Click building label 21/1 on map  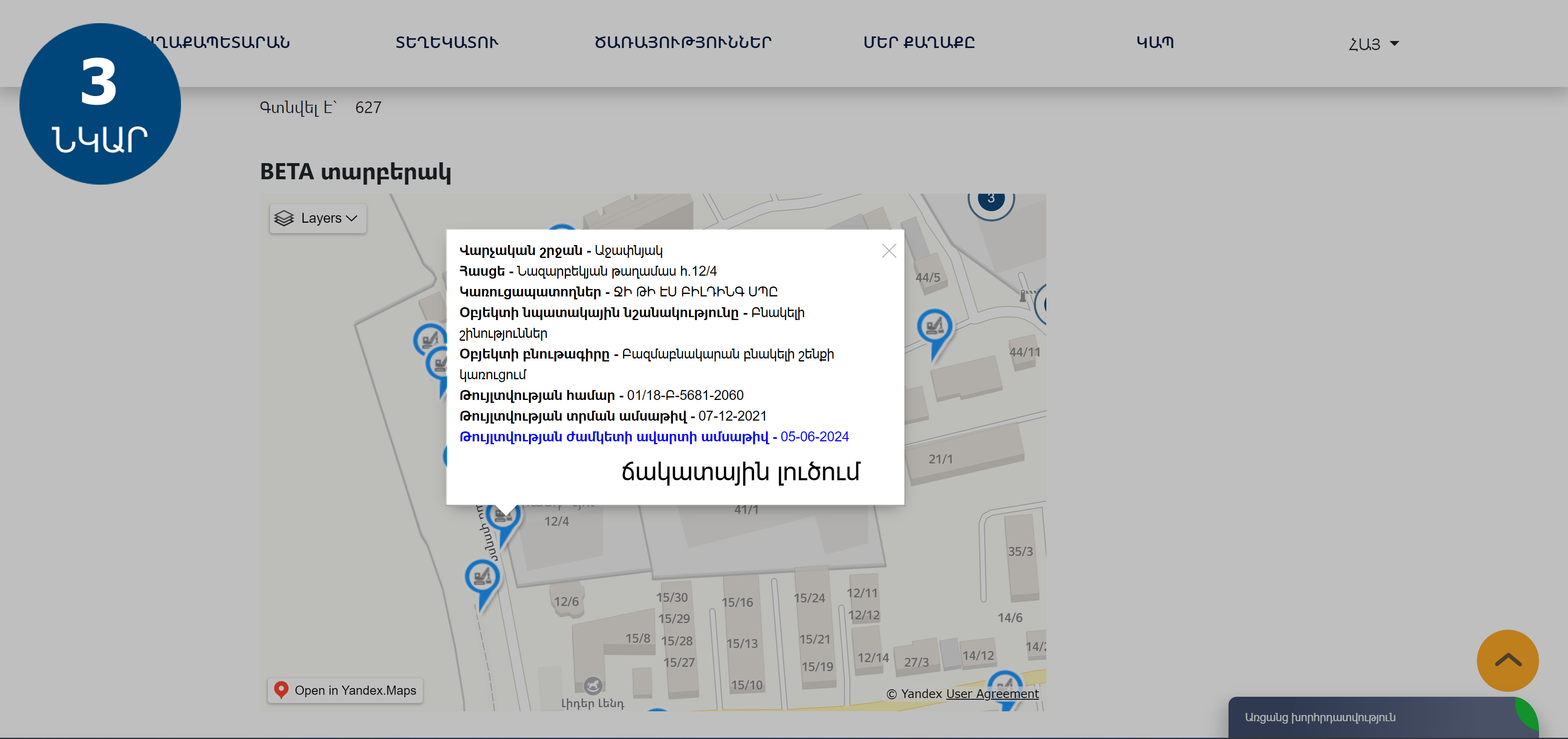pos(940,459)
